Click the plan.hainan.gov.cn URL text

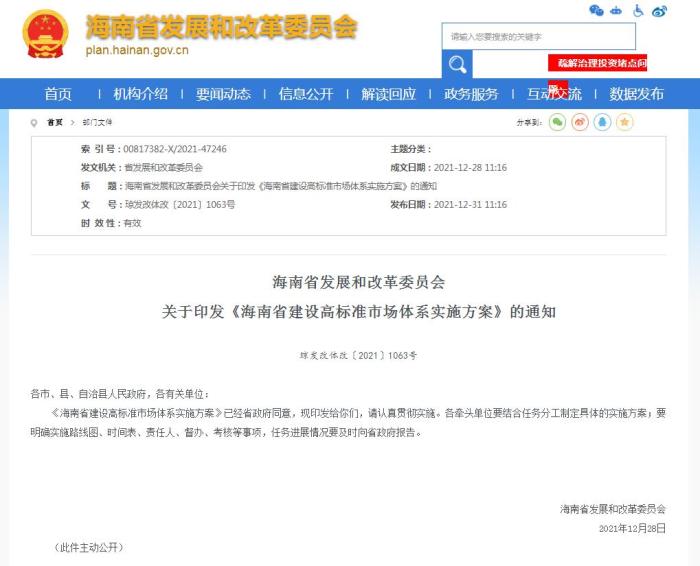click(137, 50)
